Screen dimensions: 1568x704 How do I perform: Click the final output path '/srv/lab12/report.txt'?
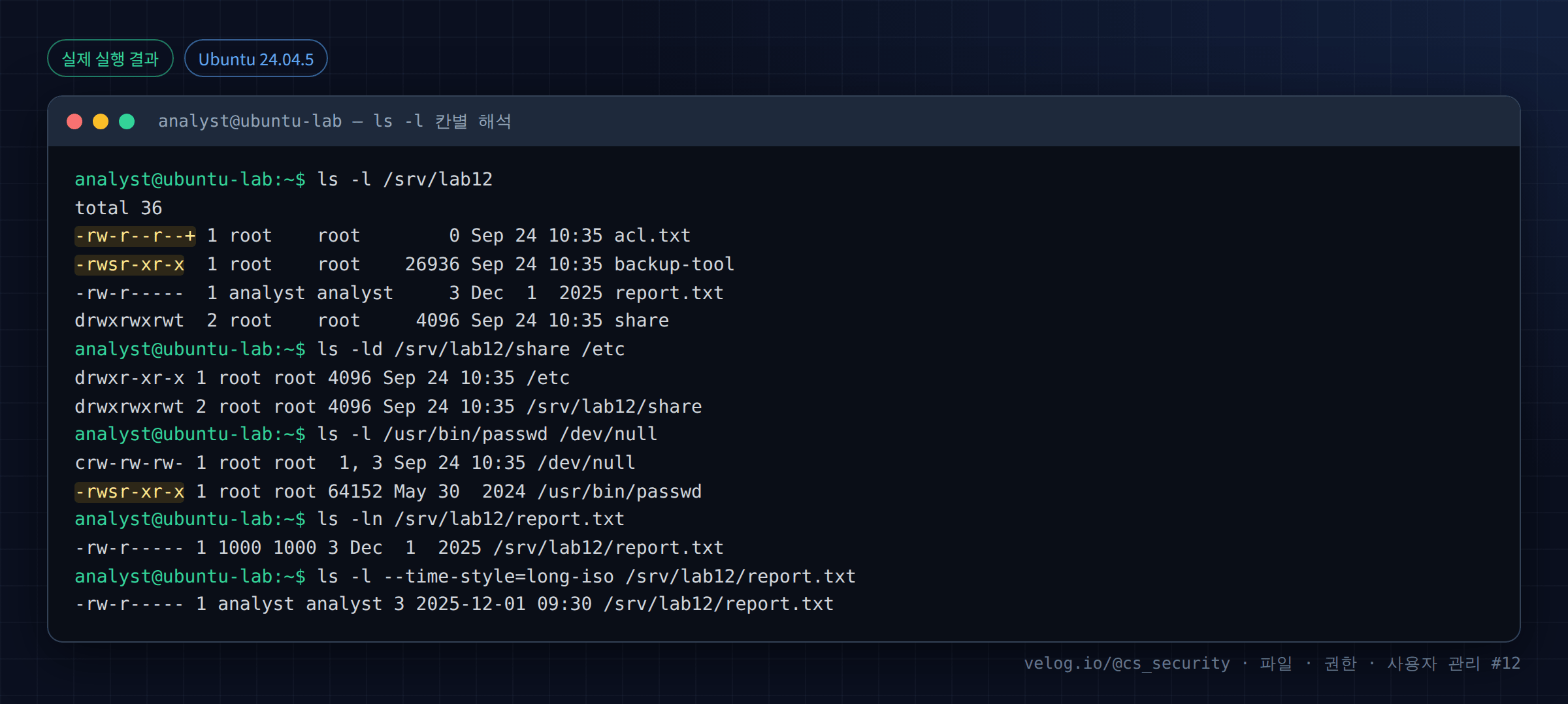[719, 604]
